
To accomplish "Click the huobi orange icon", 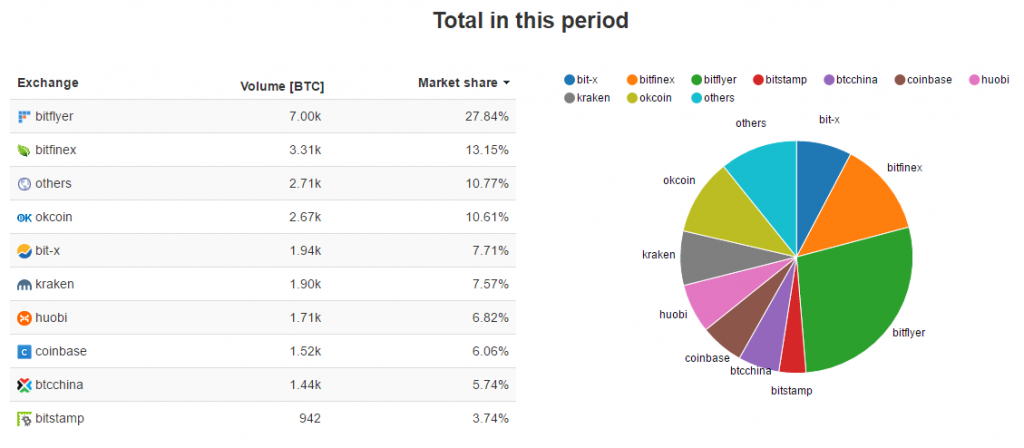I will [x=25, y=317].
